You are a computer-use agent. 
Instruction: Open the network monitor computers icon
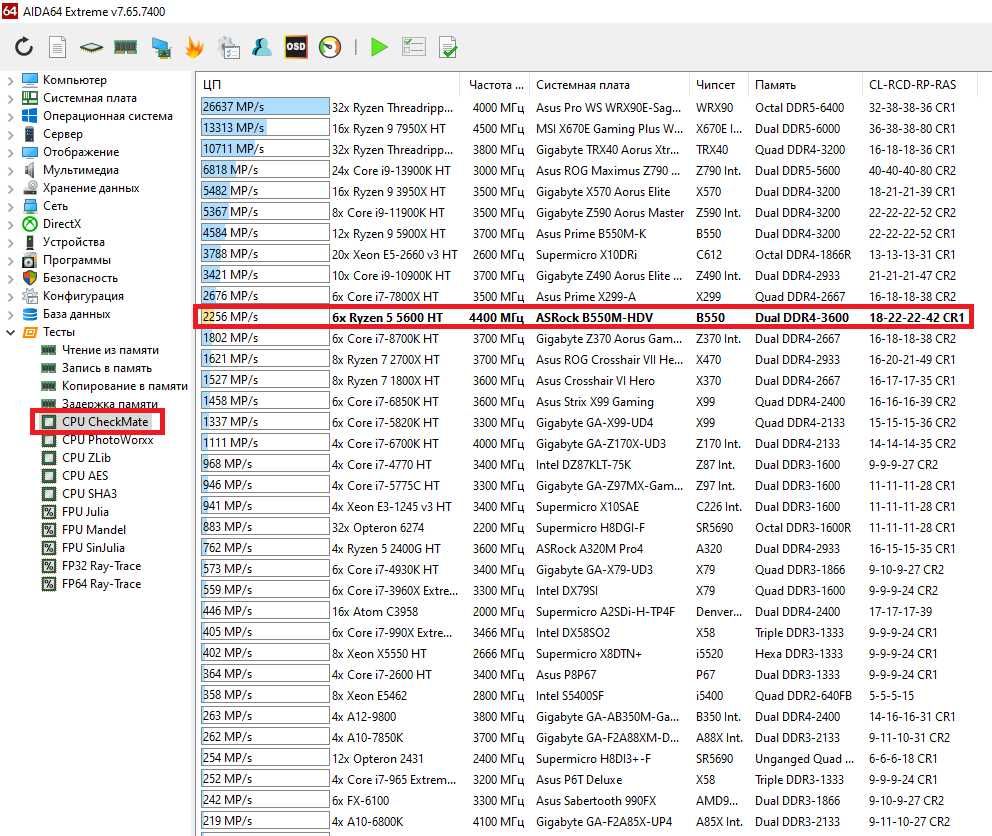[x=161, y=47]
